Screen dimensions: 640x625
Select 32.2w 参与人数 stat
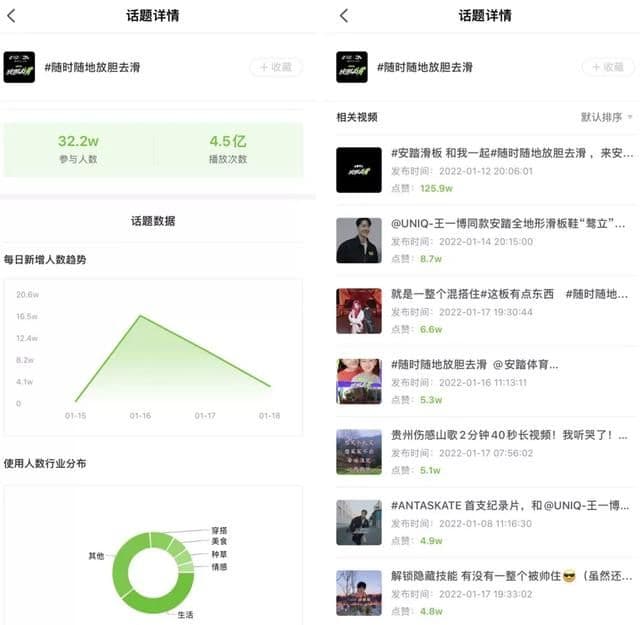click(x=78, y=149)
